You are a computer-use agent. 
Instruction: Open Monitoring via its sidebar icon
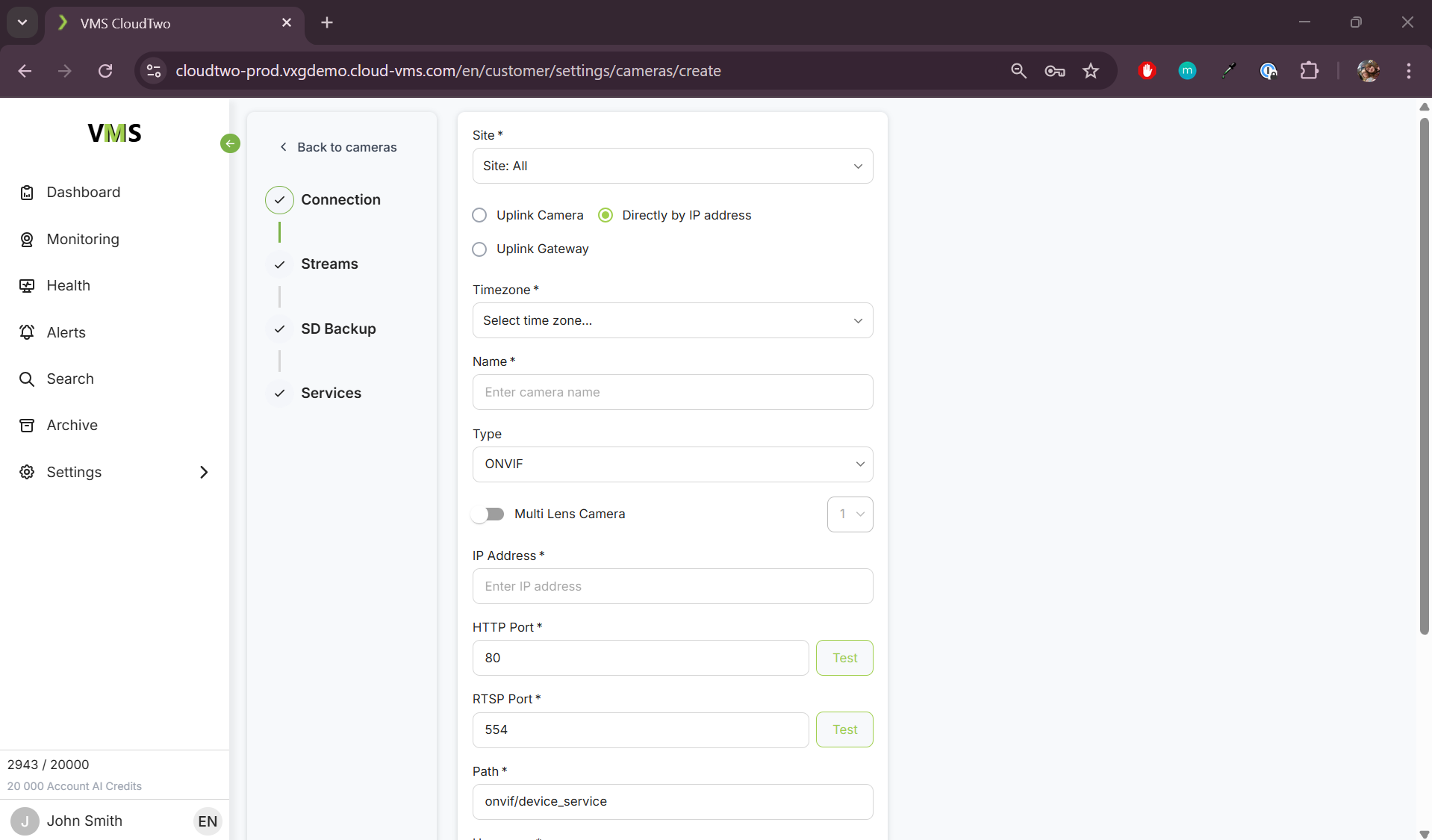point(27,240)
